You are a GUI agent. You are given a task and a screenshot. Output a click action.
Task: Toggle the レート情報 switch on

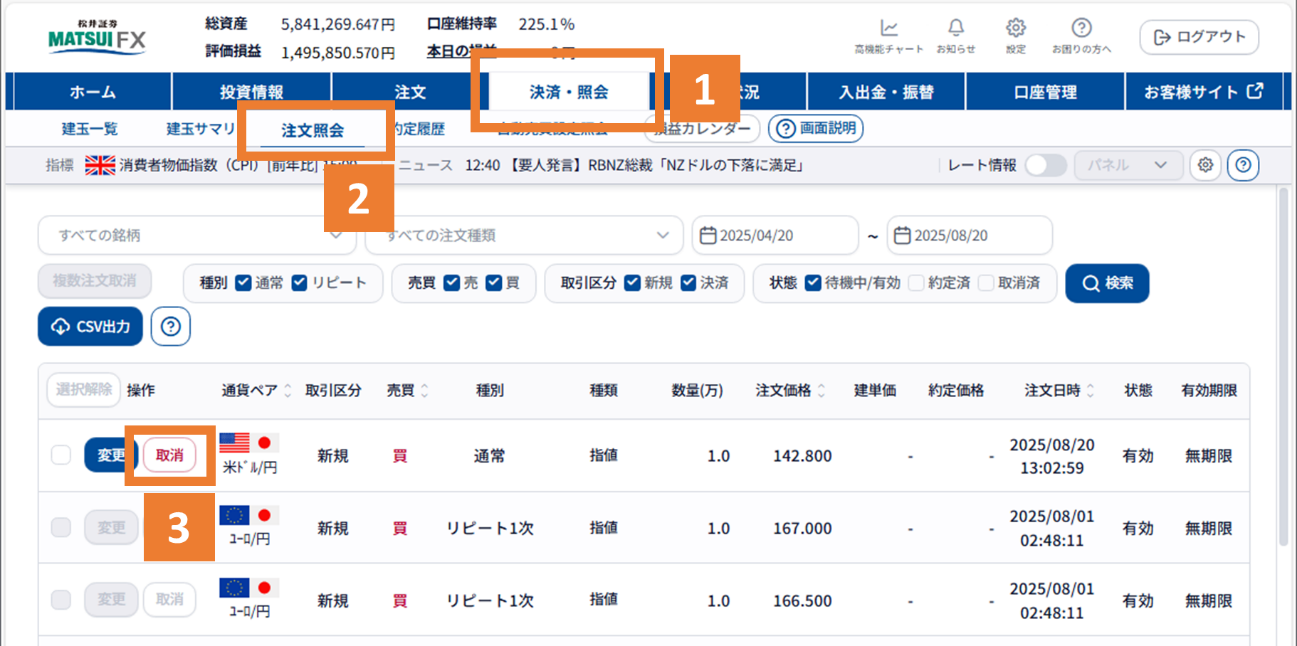1046,165
